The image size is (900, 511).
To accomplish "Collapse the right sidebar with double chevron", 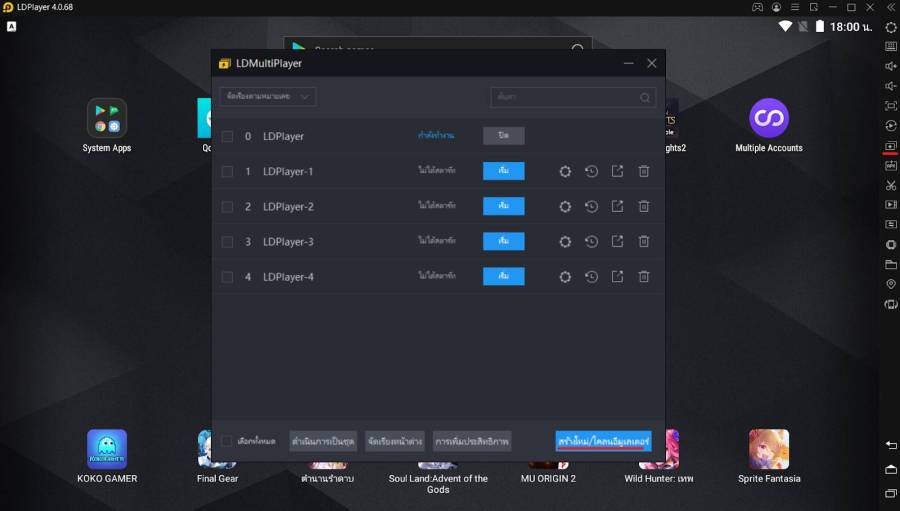I will (x=891, y=7).
